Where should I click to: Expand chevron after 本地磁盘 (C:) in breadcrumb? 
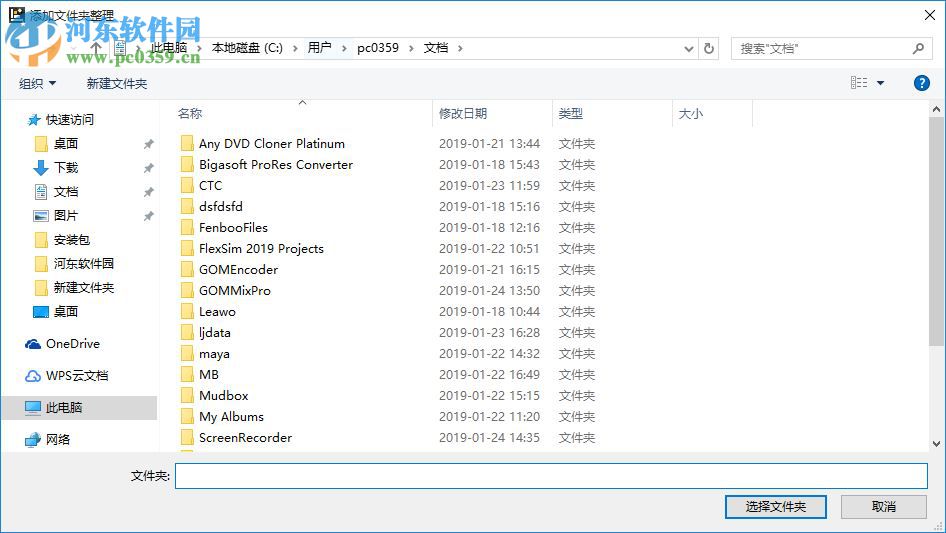295,48
